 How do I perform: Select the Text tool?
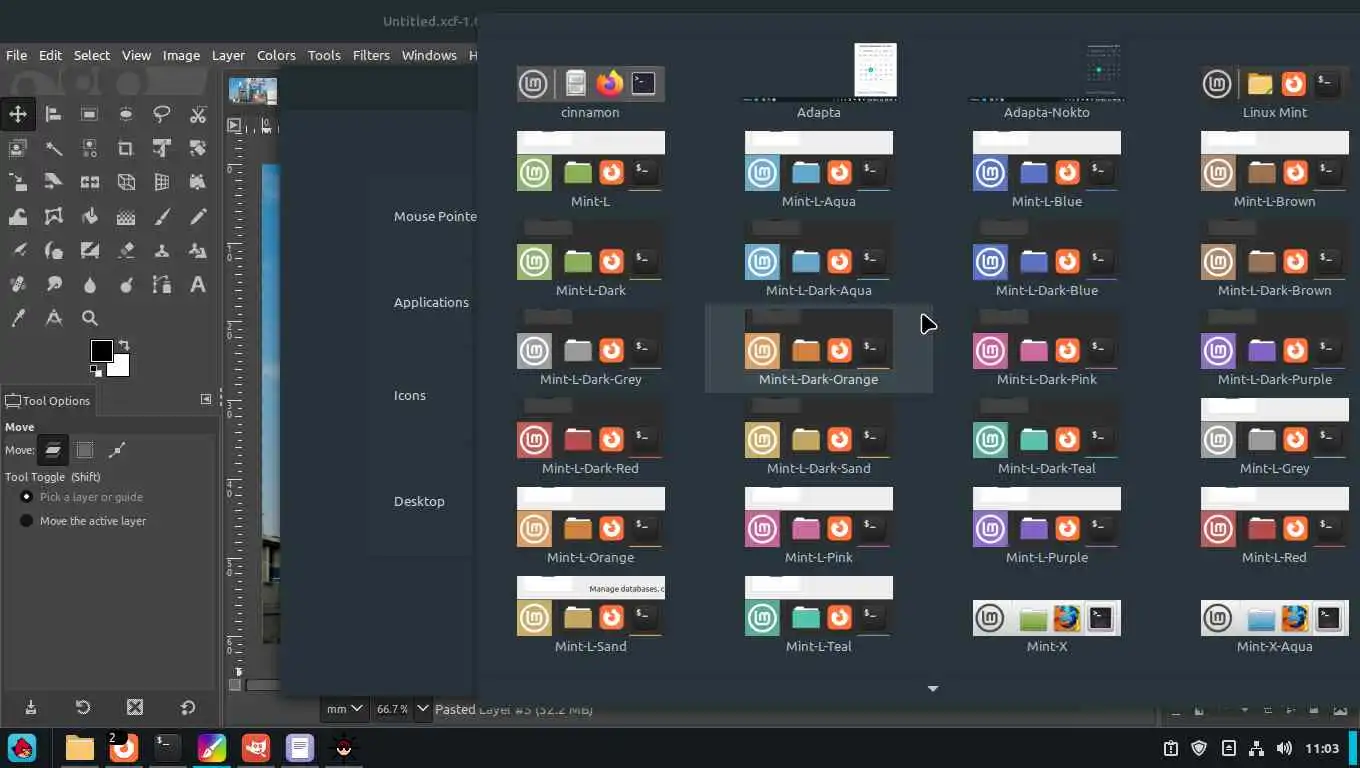point(198,284)
